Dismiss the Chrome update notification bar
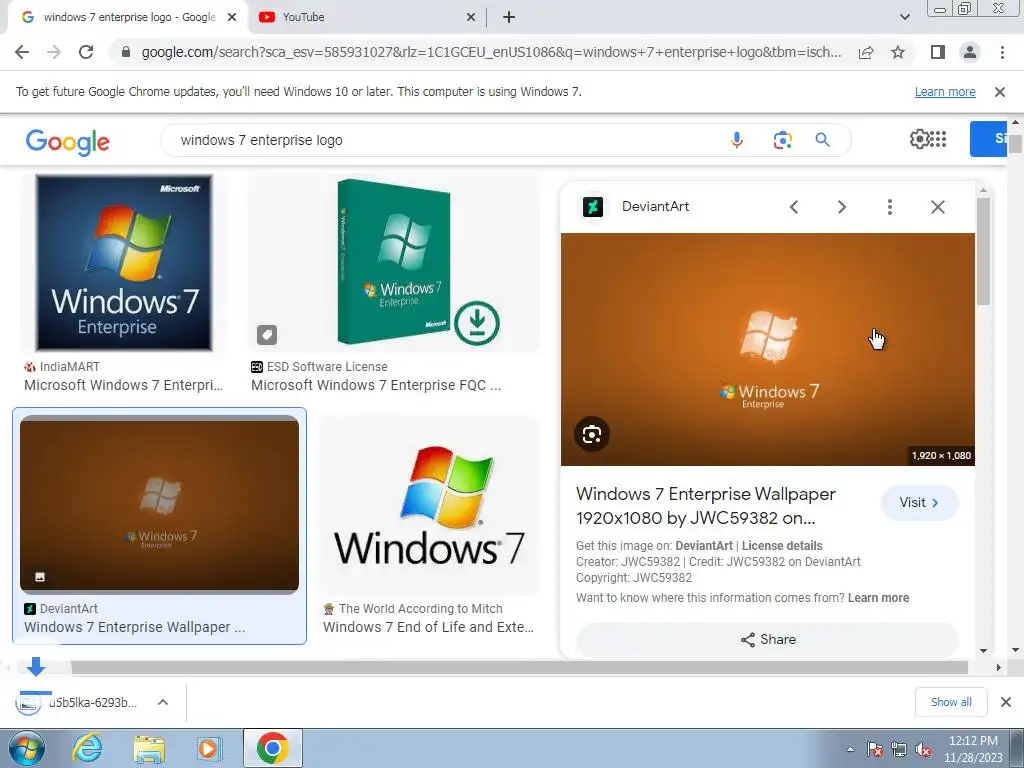 click(x=999, y=92)
